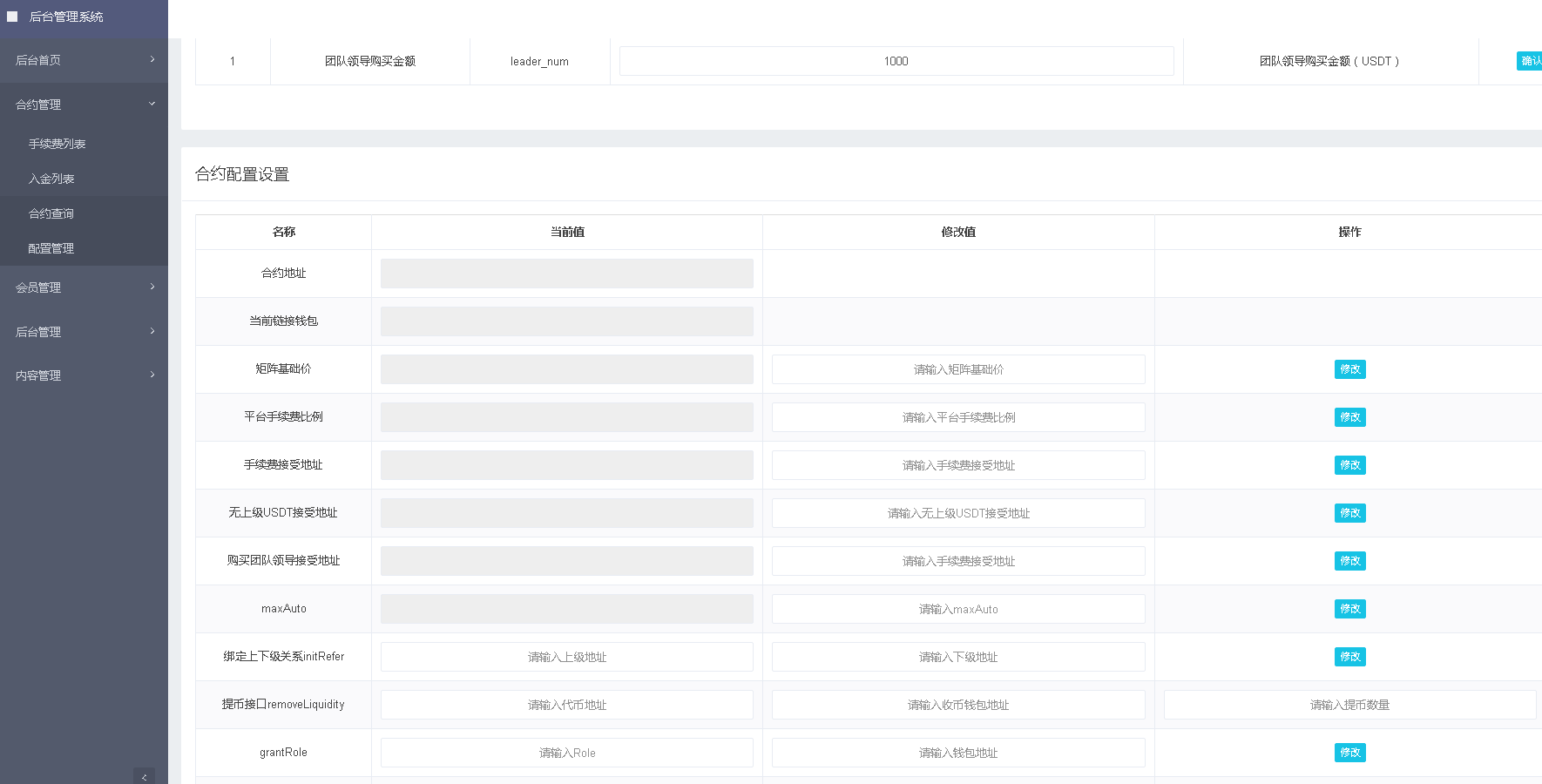This screenshot has height=784, width=1542.
Task: Click the 当前值 column header
Action: 567,232
